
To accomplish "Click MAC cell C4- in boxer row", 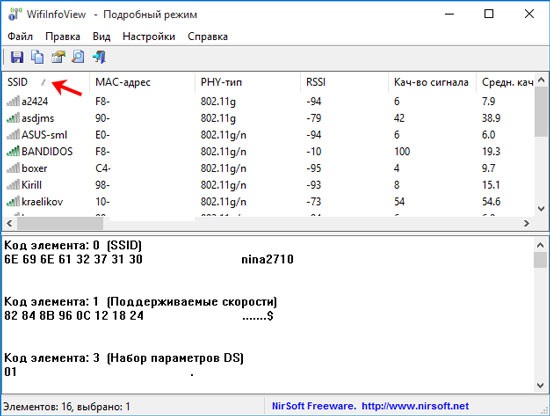I will click(x=103, y=168).
